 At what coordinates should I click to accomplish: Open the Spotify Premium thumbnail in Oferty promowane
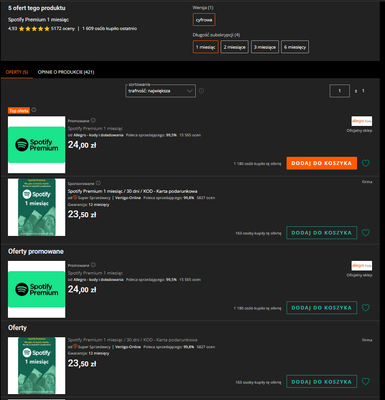pos(37,289)
